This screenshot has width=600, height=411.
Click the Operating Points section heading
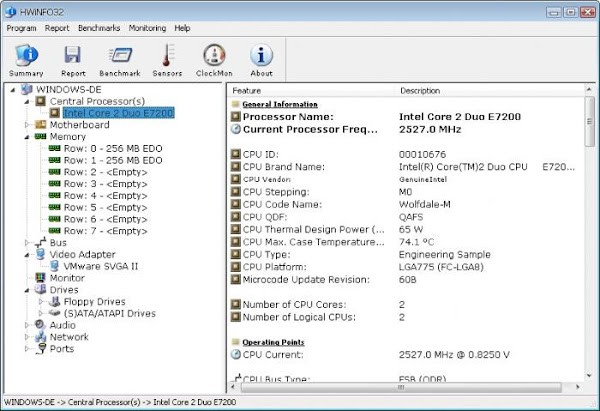(273, 342)
